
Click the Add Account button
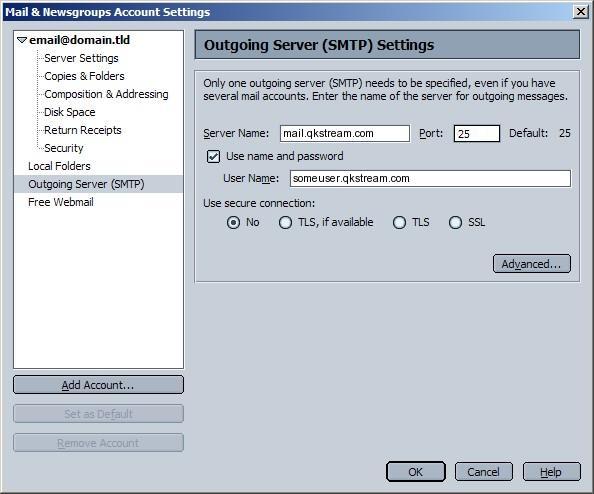tap(98, 385)
